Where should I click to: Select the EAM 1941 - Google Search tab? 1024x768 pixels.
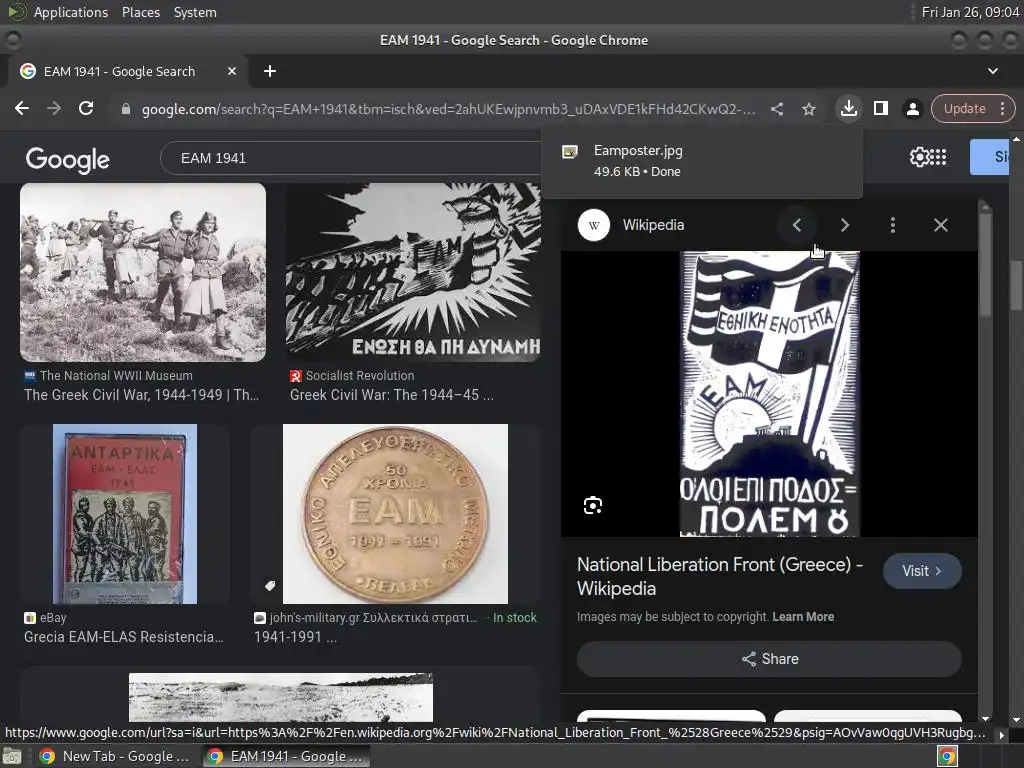click(128, 71)
